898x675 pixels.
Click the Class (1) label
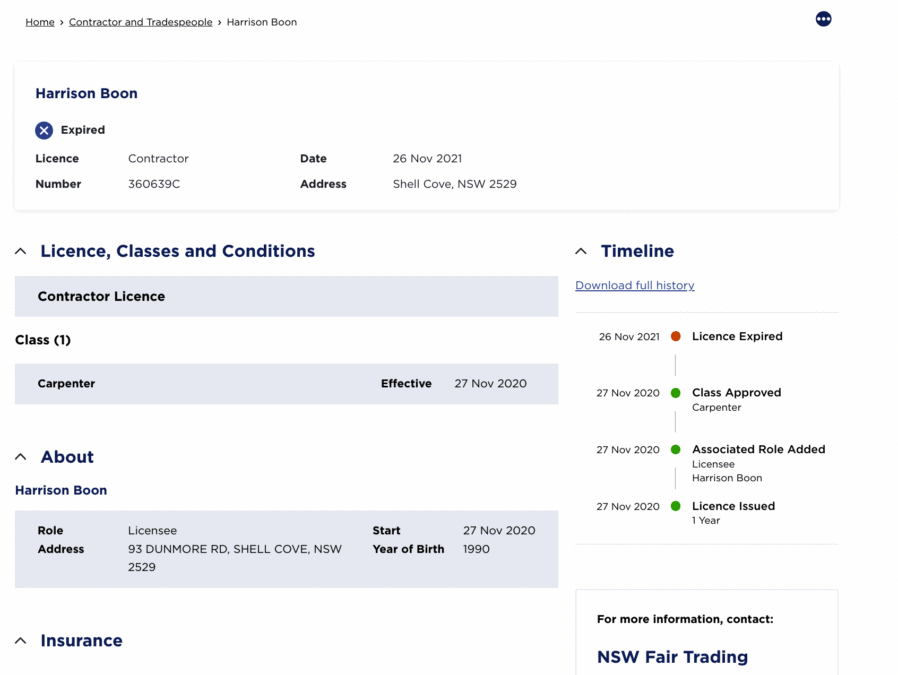tap(43, 340)
